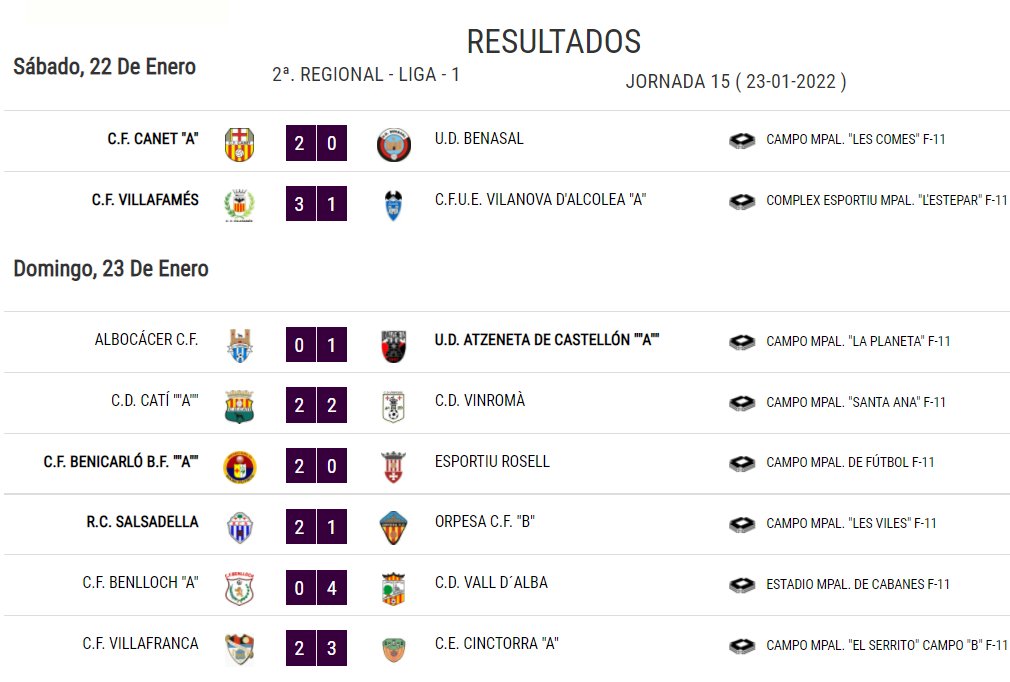Select the C.D. Vall d'Alba crest
Image resolution: width=1010 pixels, height=682 pixels.
coord(394,589)
